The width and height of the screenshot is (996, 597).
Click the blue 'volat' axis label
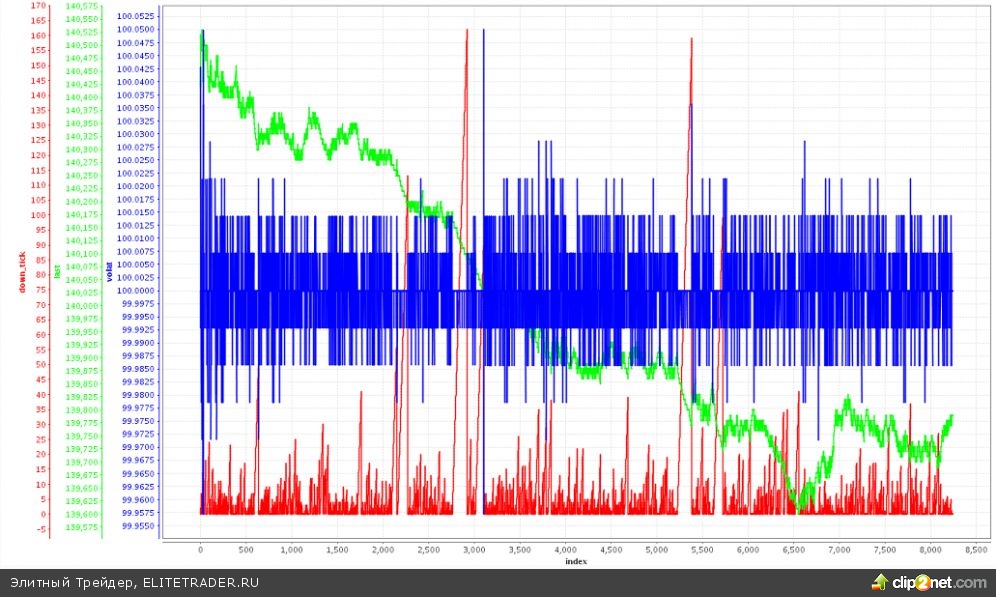click(108, 271)
